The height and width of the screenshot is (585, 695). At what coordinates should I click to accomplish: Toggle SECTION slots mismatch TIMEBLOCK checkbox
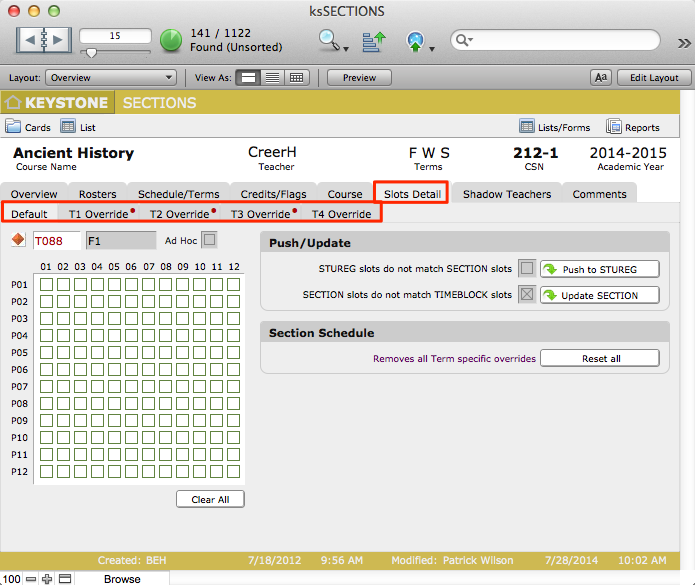coord(527,295)
